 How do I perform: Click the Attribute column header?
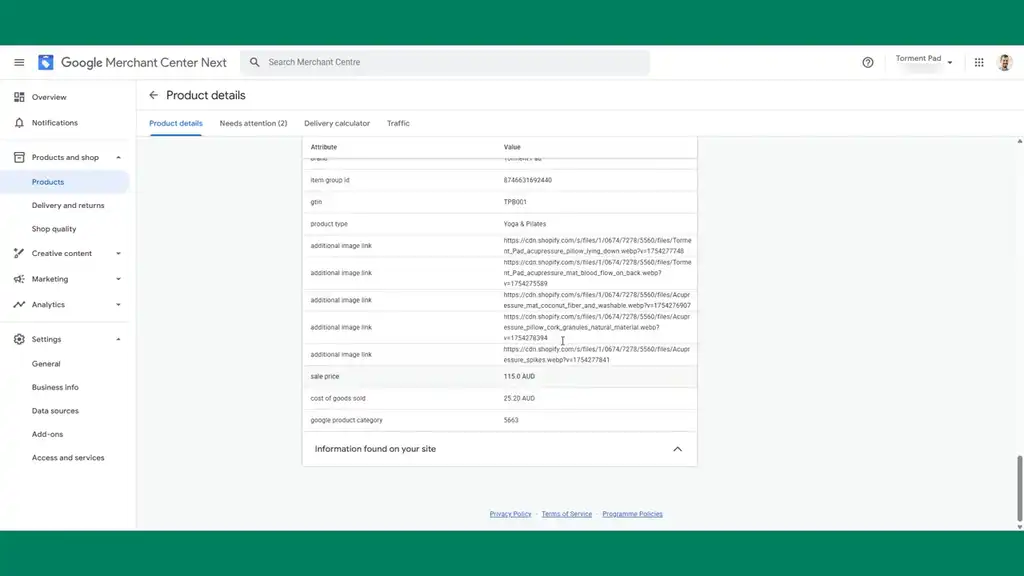[x=324, y=147]
